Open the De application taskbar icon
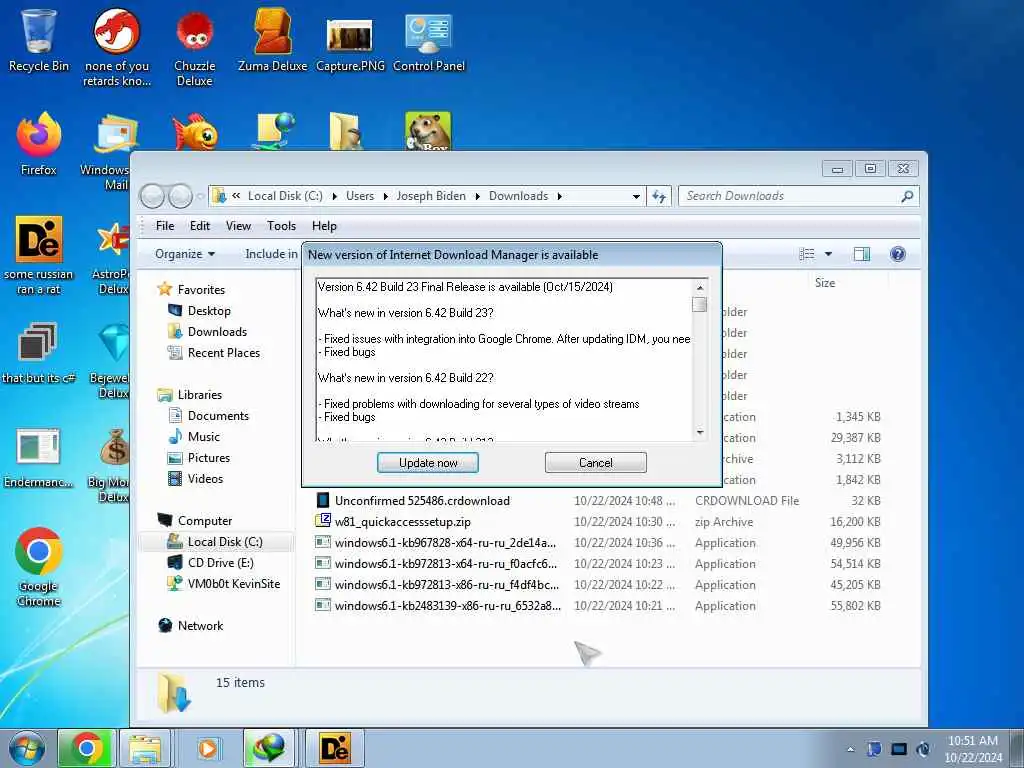 point(334,748)
